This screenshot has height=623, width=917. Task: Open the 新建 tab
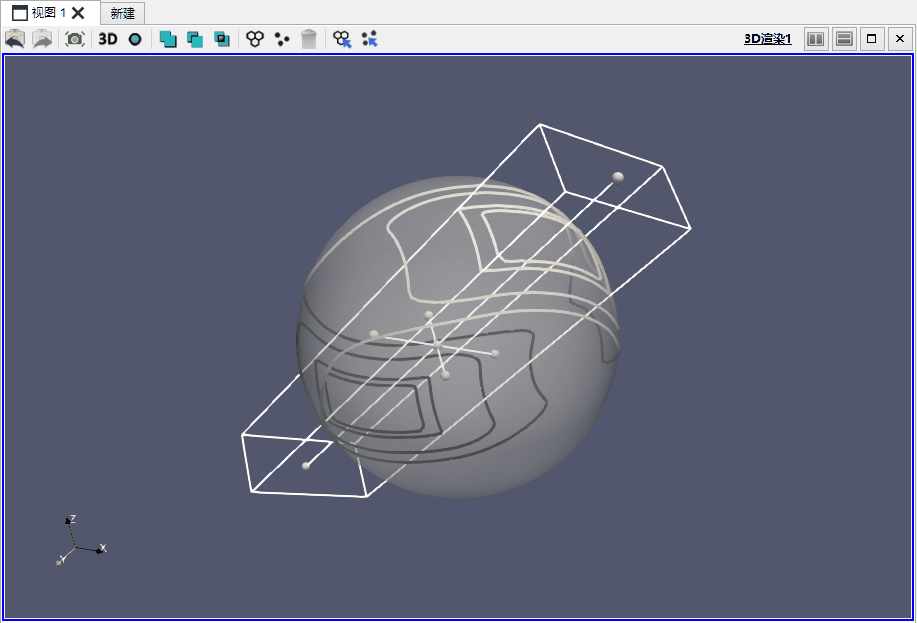point(122,13)
